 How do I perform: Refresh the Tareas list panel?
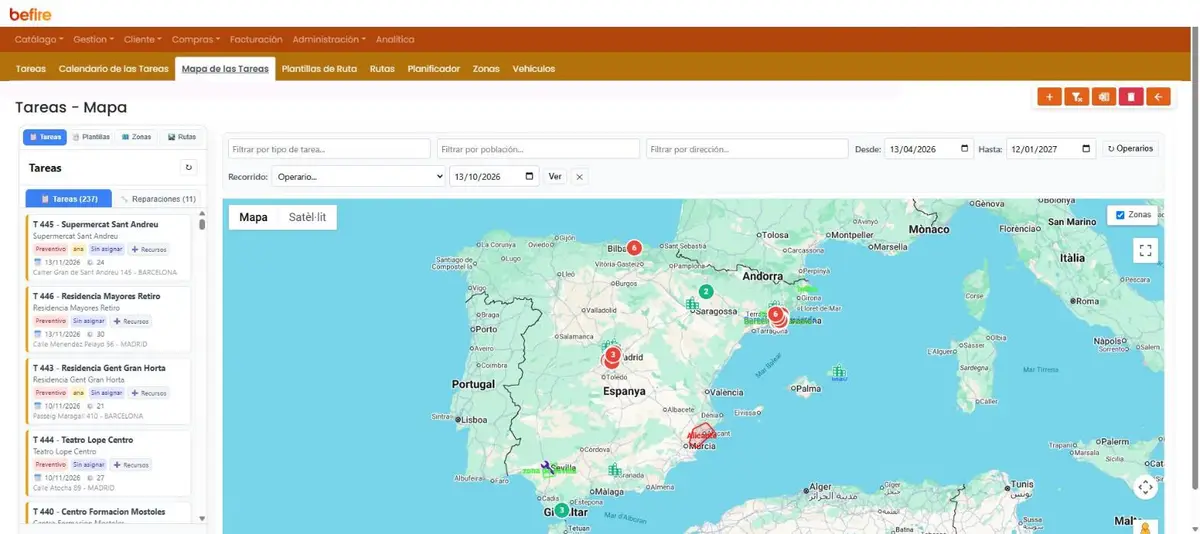point(189,168)
